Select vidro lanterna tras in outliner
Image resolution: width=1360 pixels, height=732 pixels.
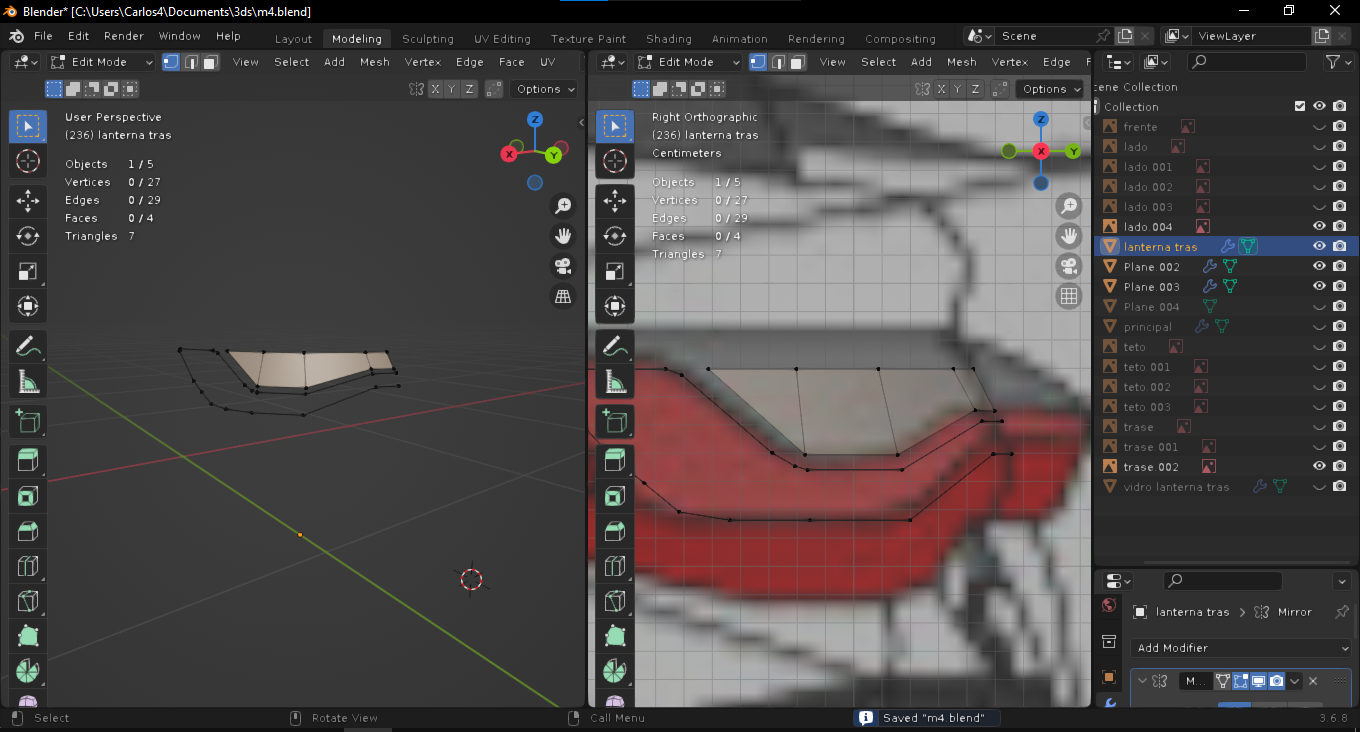pyautogui.click(x=1176, y=487)
